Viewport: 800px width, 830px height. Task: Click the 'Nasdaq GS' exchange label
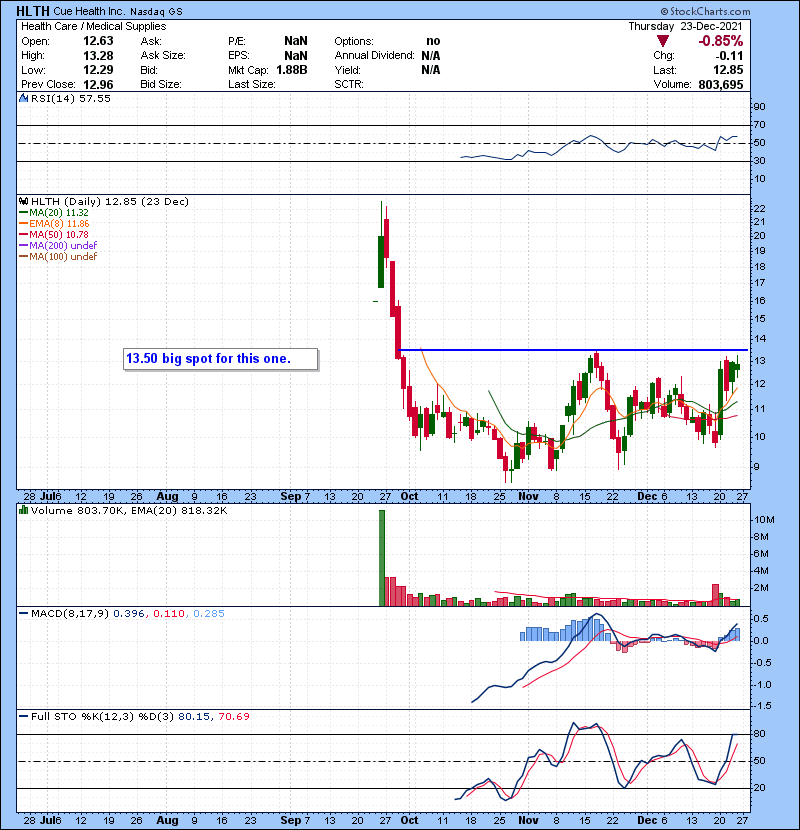156,12
